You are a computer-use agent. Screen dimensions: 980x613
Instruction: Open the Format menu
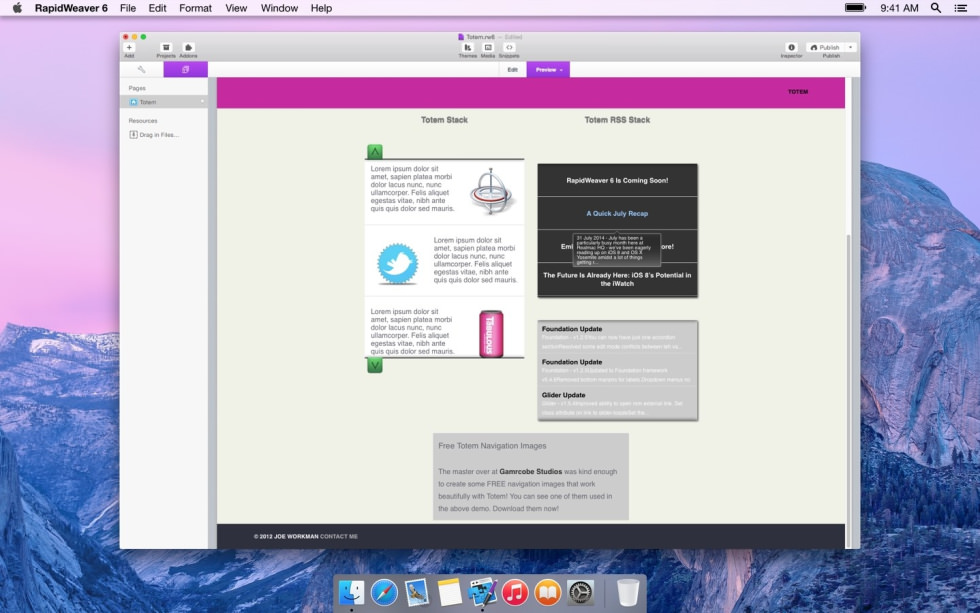[x=195, y=8]
